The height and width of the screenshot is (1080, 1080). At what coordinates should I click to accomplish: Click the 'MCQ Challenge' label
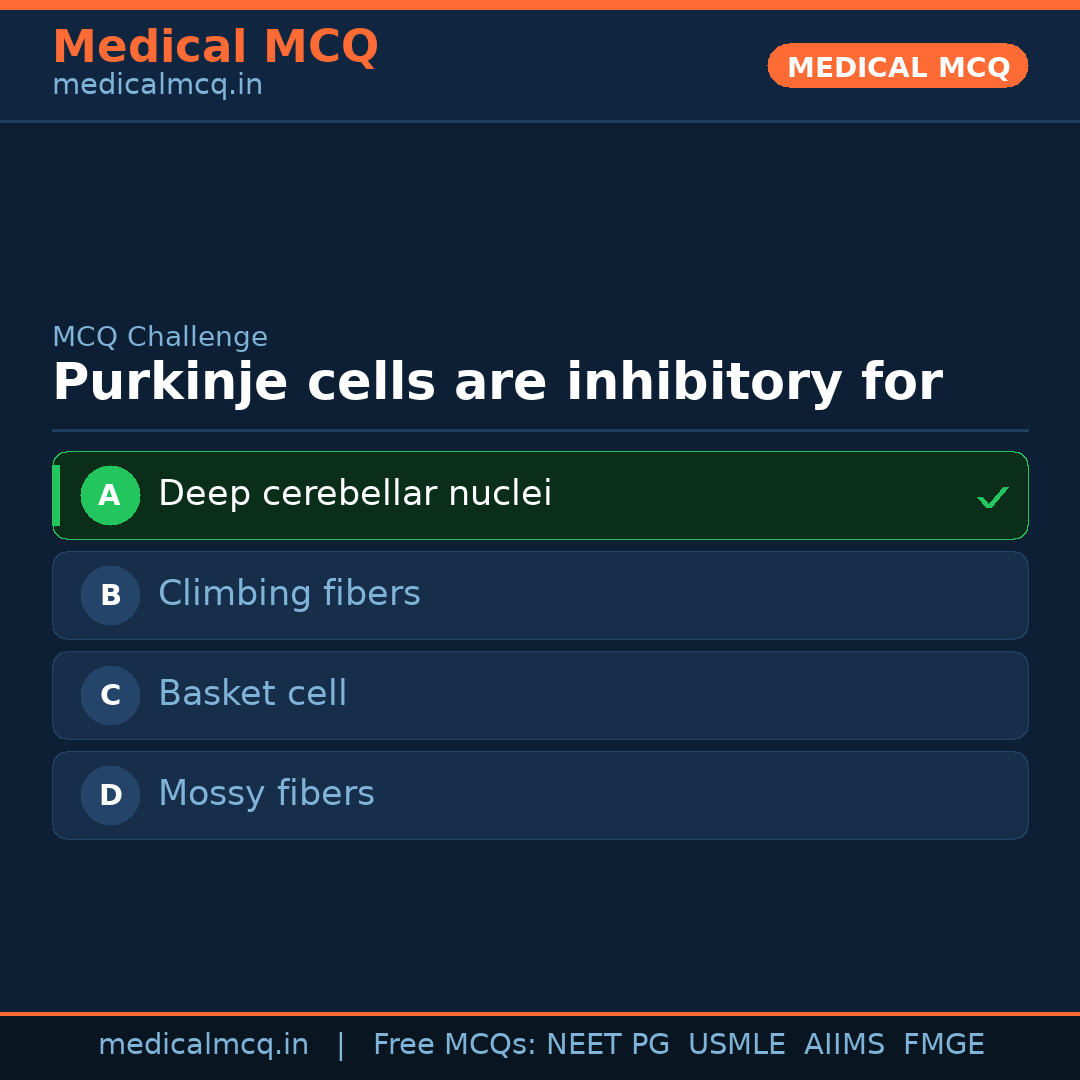[160, 337]
